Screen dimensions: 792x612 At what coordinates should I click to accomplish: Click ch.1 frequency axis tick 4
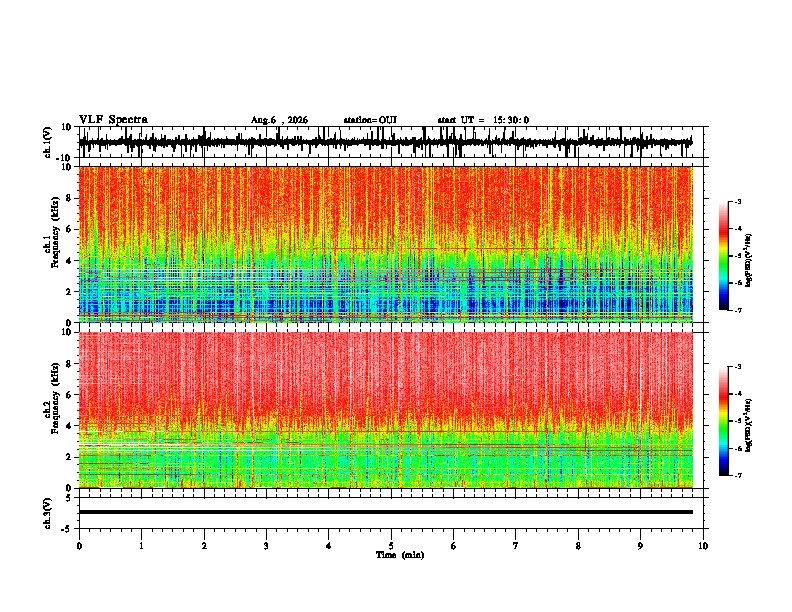[70, 261]
